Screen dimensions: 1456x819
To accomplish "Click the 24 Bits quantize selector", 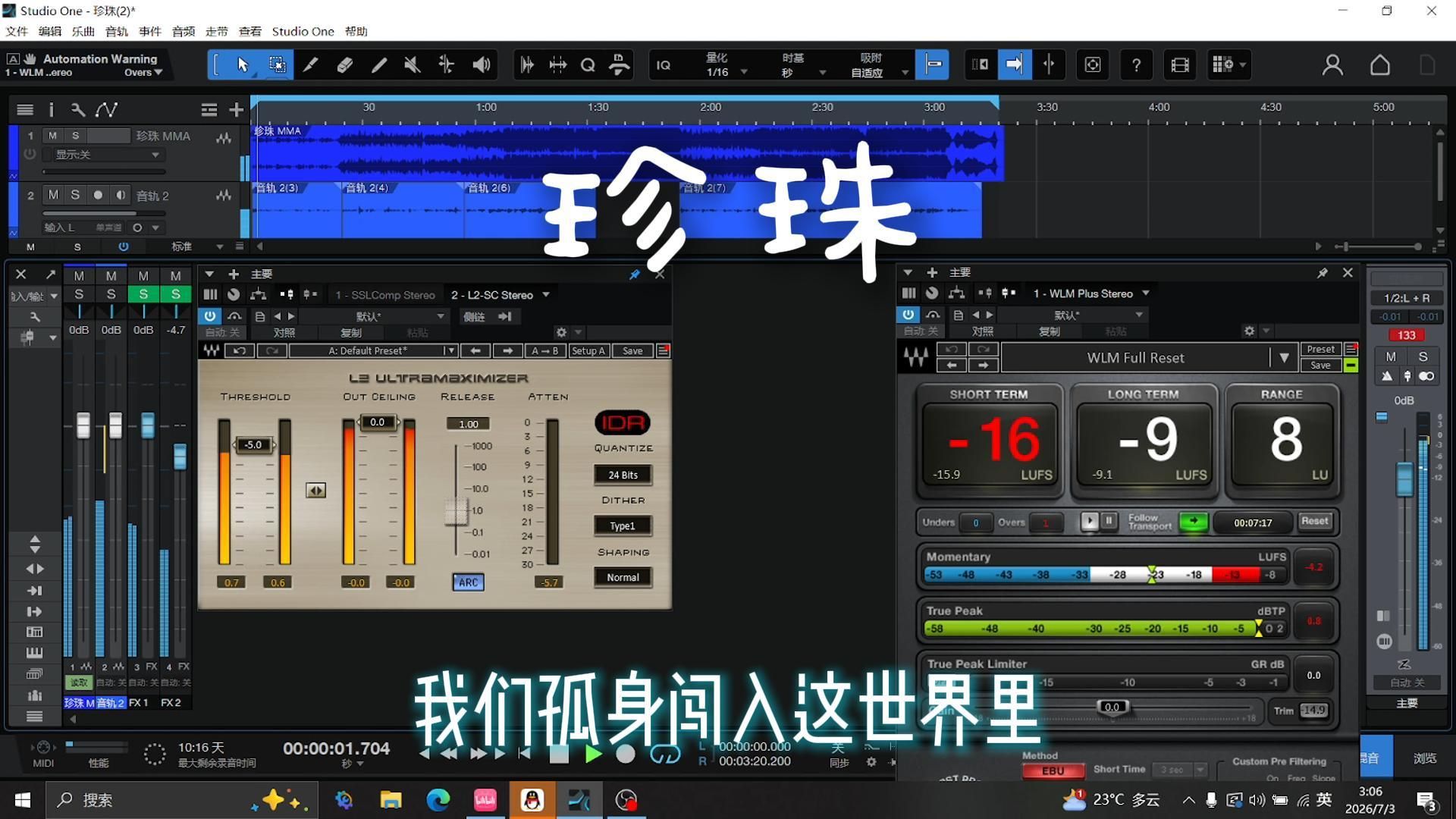I will pyautogui.click(x=623, y=475).
